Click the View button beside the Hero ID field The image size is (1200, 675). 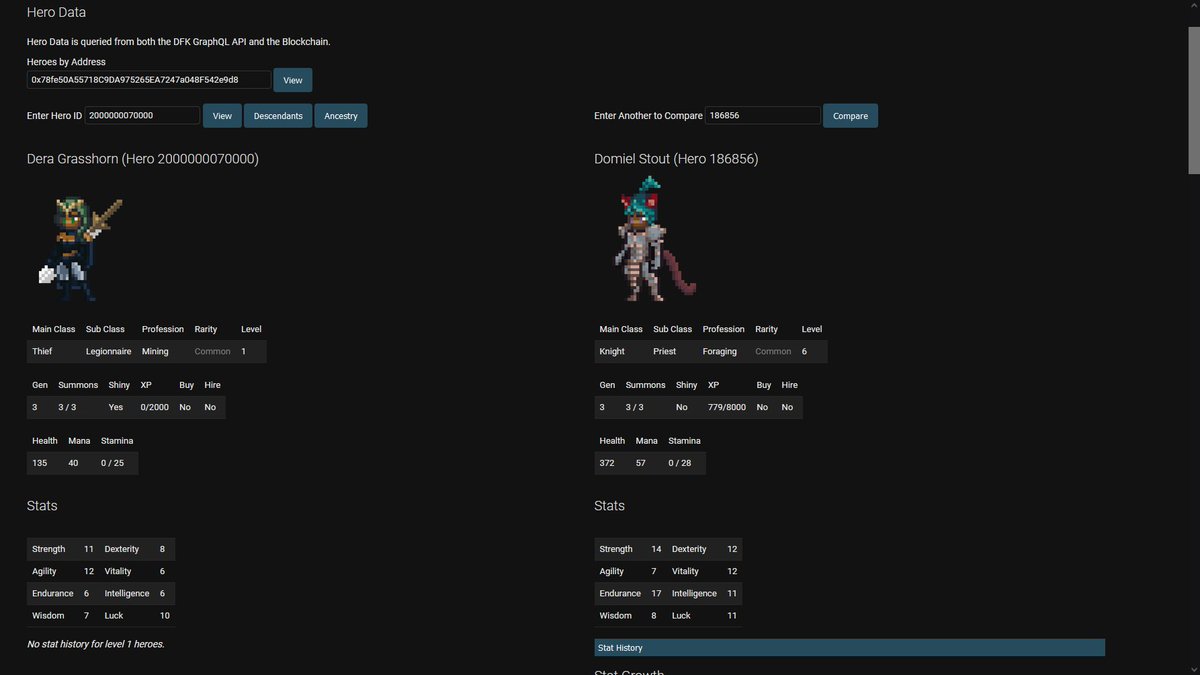click(221, 115)
